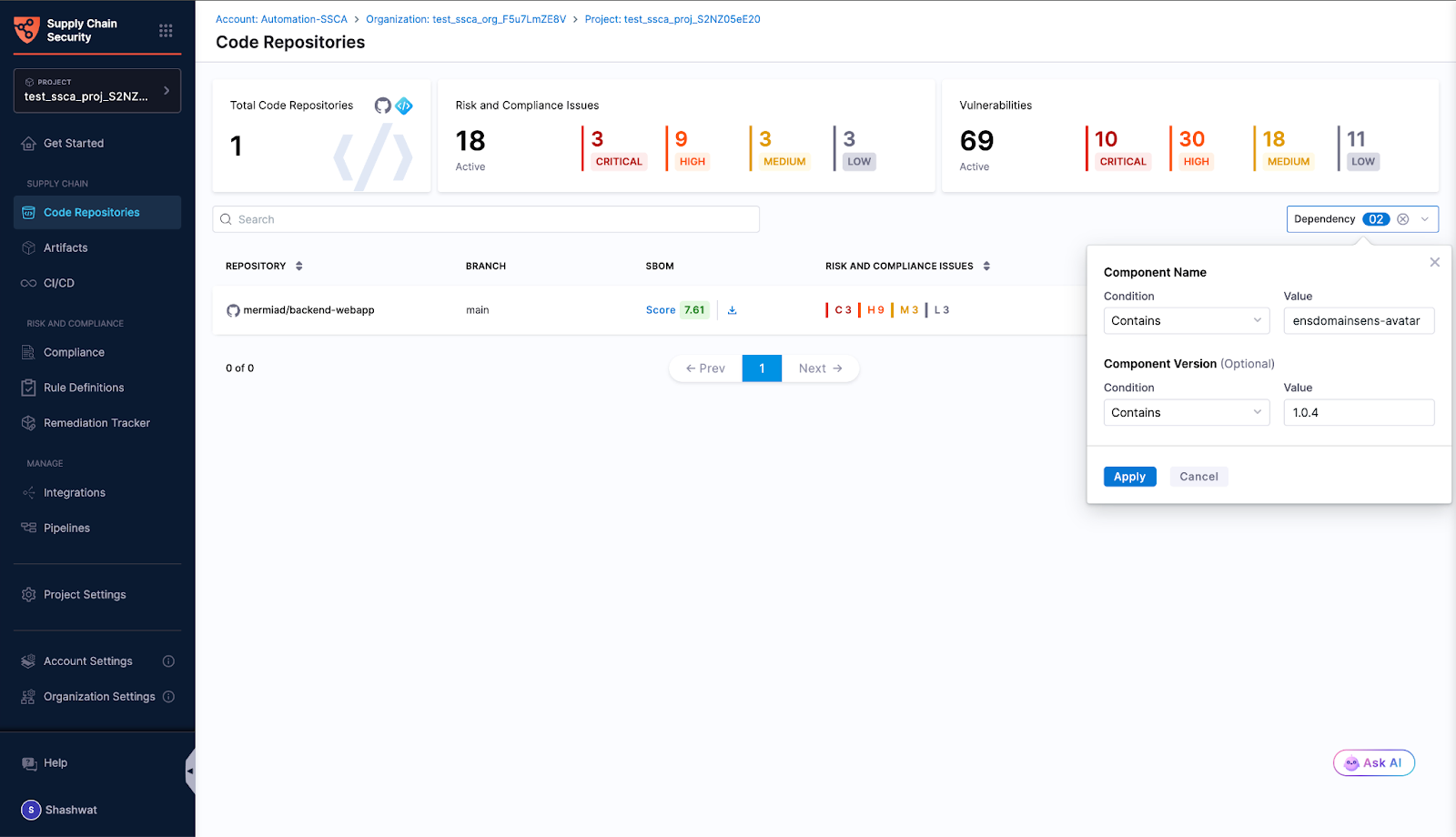Sort by Risk and Compliance Issues column

point(986,267)
